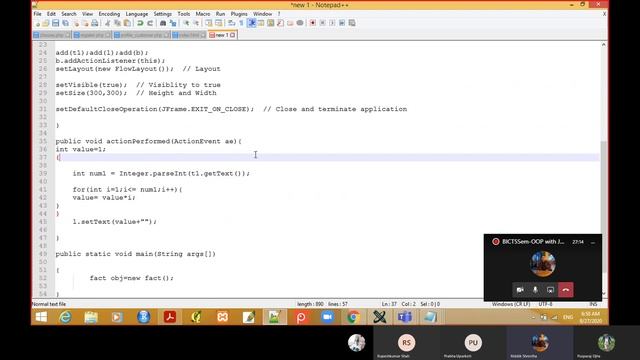
Task: Click the Print toolbar icon
Action: (95, 23)
